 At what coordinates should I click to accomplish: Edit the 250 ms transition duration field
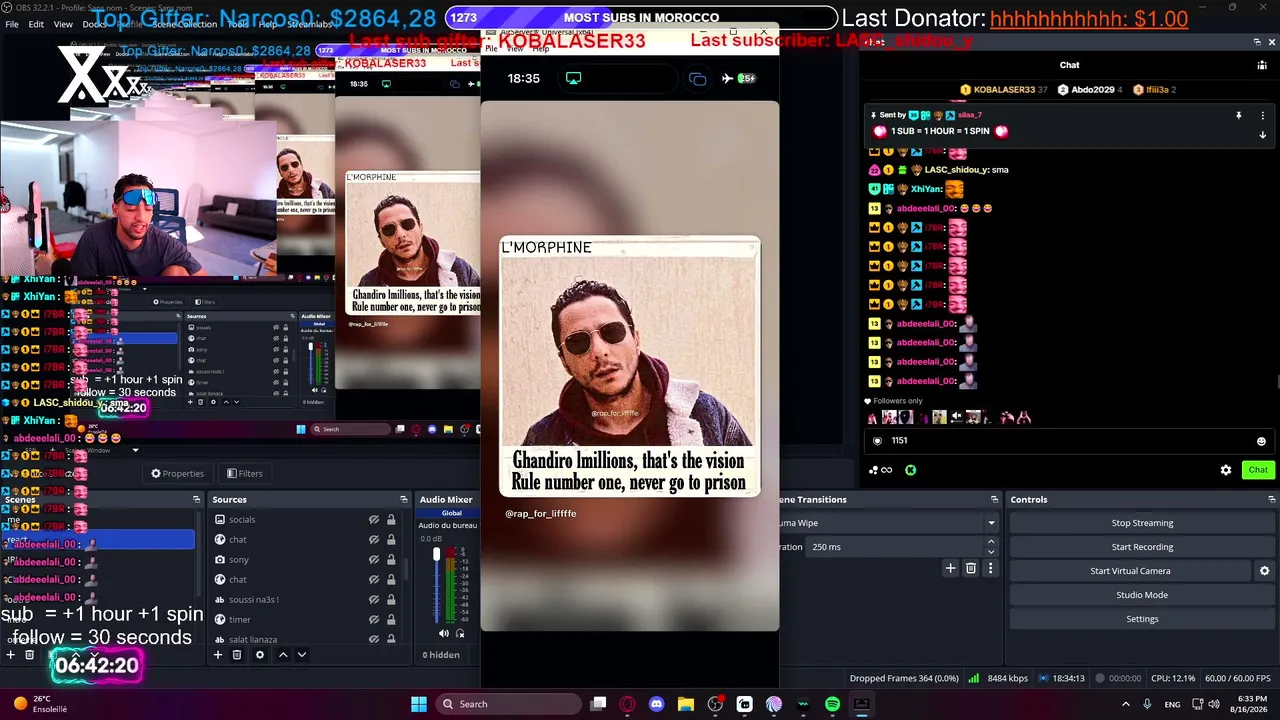click(894, 547)
